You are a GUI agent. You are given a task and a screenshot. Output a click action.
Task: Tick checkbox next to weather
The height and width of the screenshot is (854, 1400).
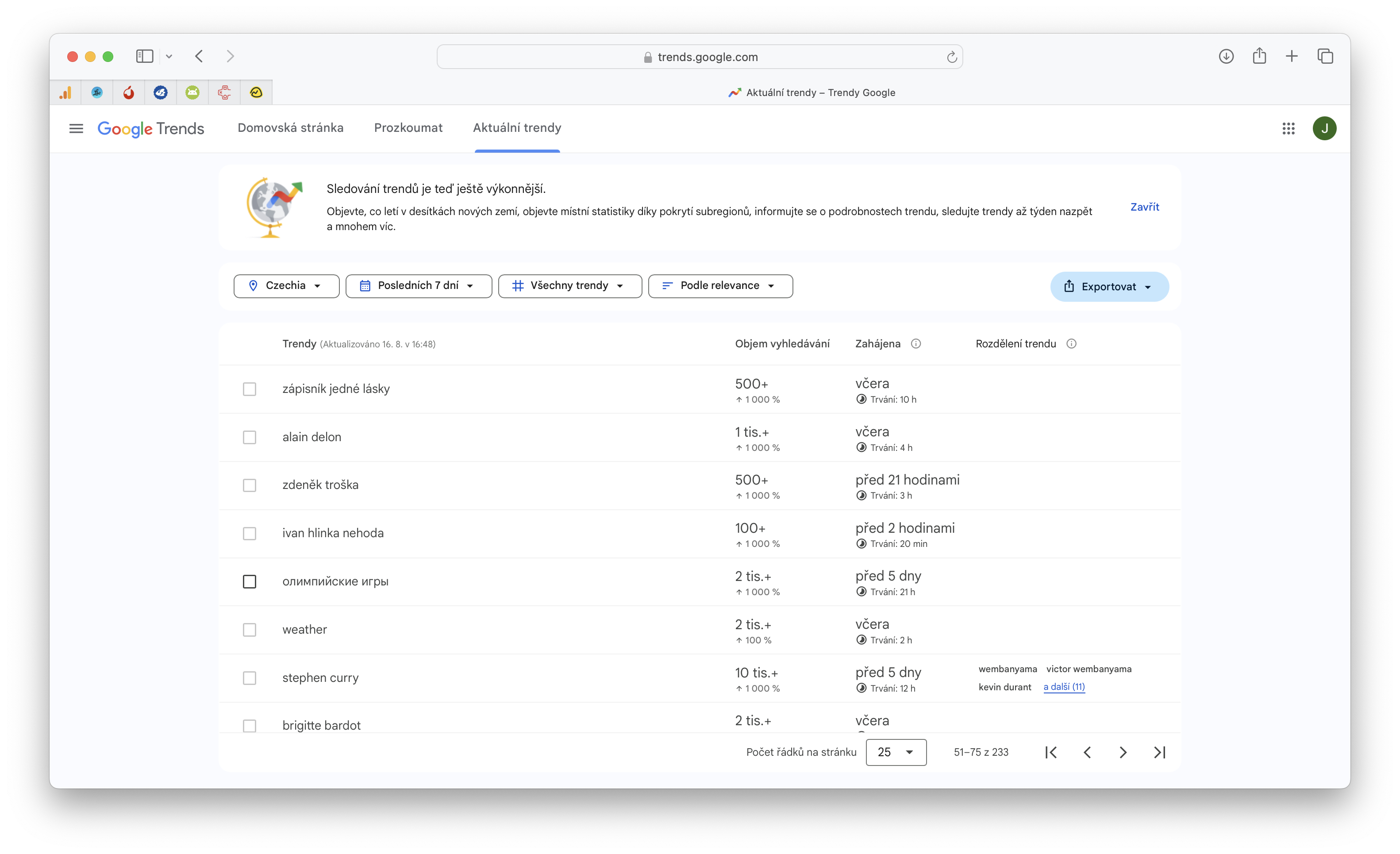250,630
